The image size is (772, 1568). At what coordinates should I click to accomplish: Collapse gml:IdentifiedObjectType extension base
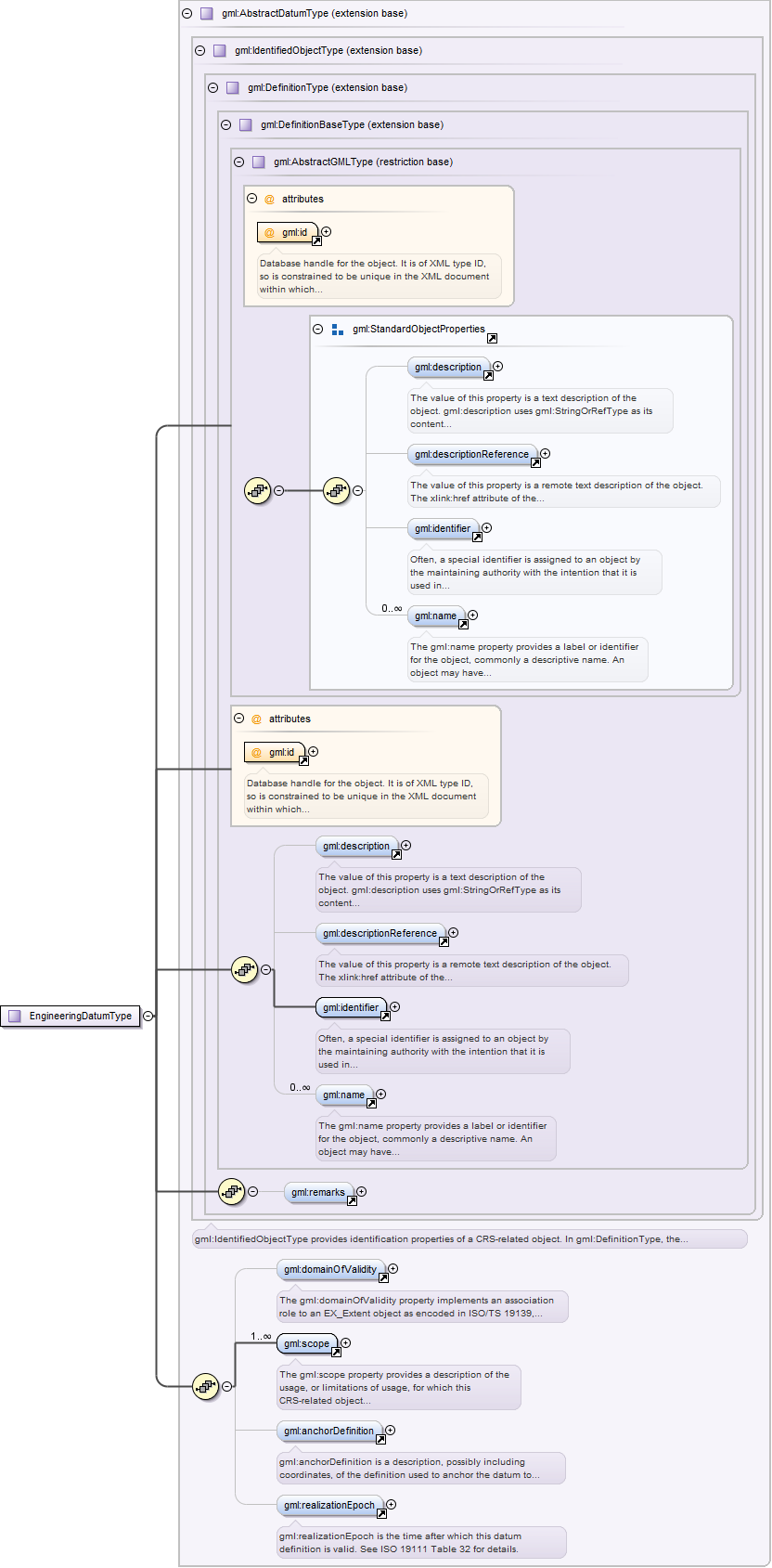(x=200, y=51)
